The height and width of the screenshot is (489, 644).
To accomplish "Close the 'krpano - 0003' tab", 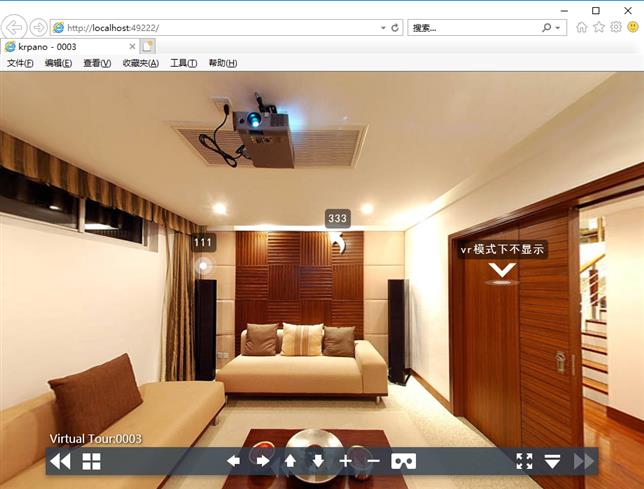I will (x=132, y=47).
